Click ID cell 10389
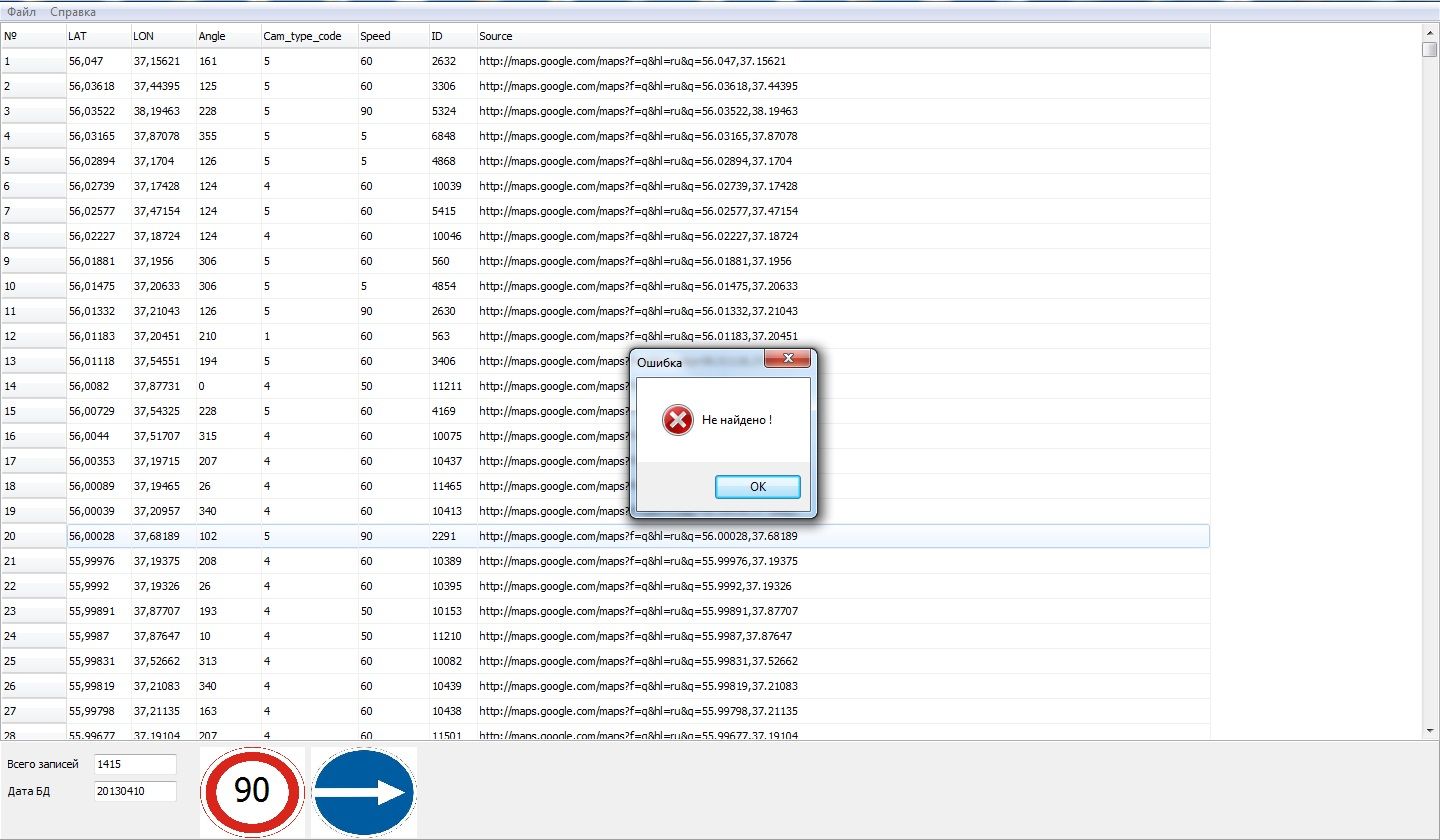1440x840 pixels. [452, 561]
